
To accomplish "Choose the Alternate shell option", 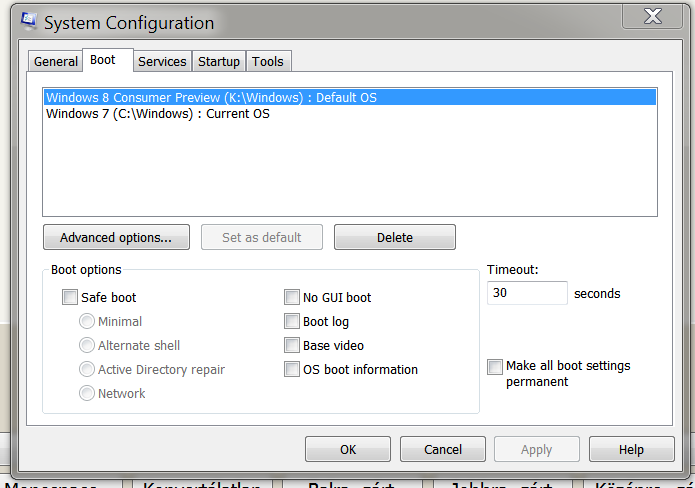I will tap(87, 345).
